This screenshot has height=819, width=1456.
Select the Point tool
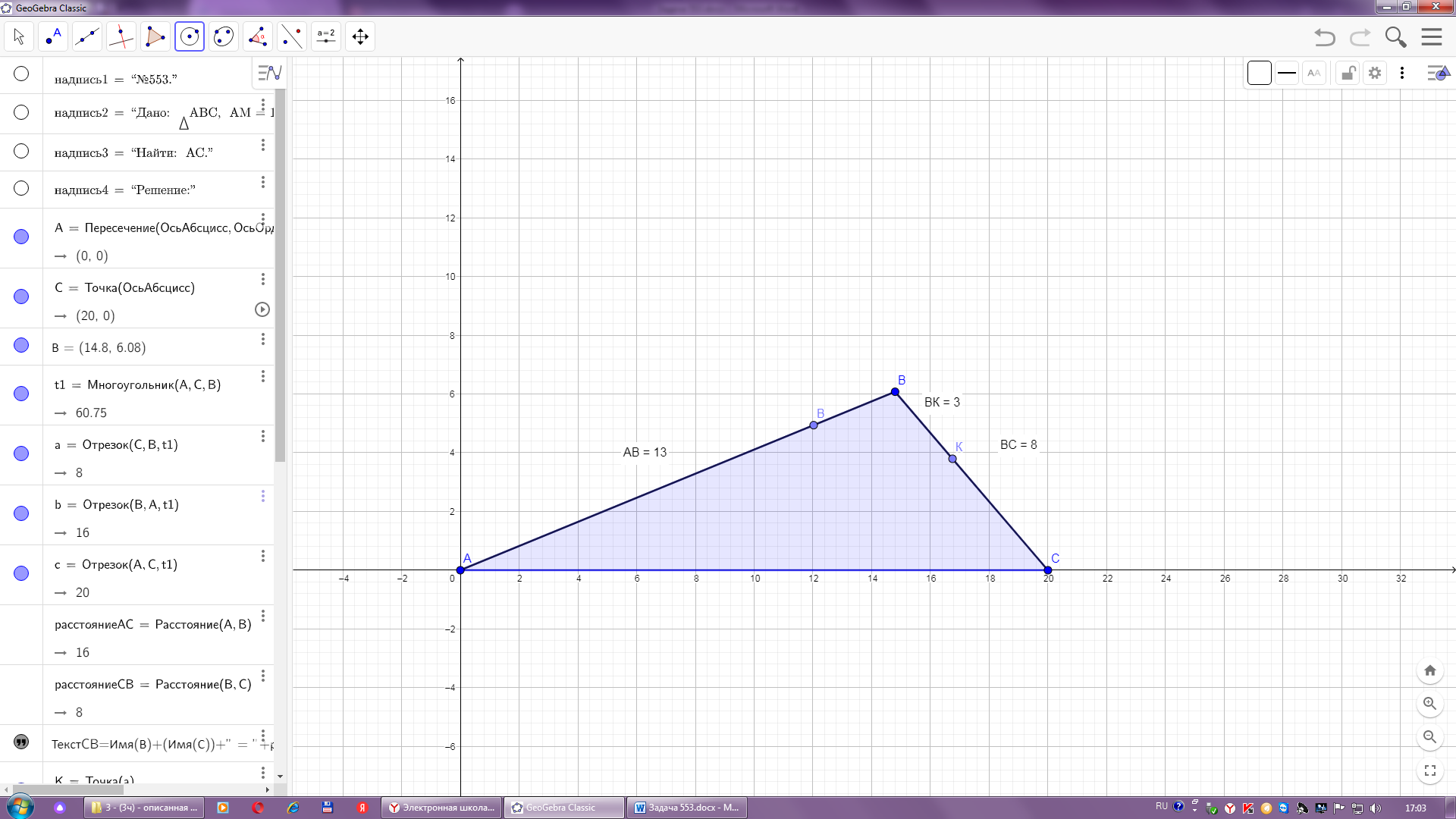pyautogui.click(x=53, y=36)
